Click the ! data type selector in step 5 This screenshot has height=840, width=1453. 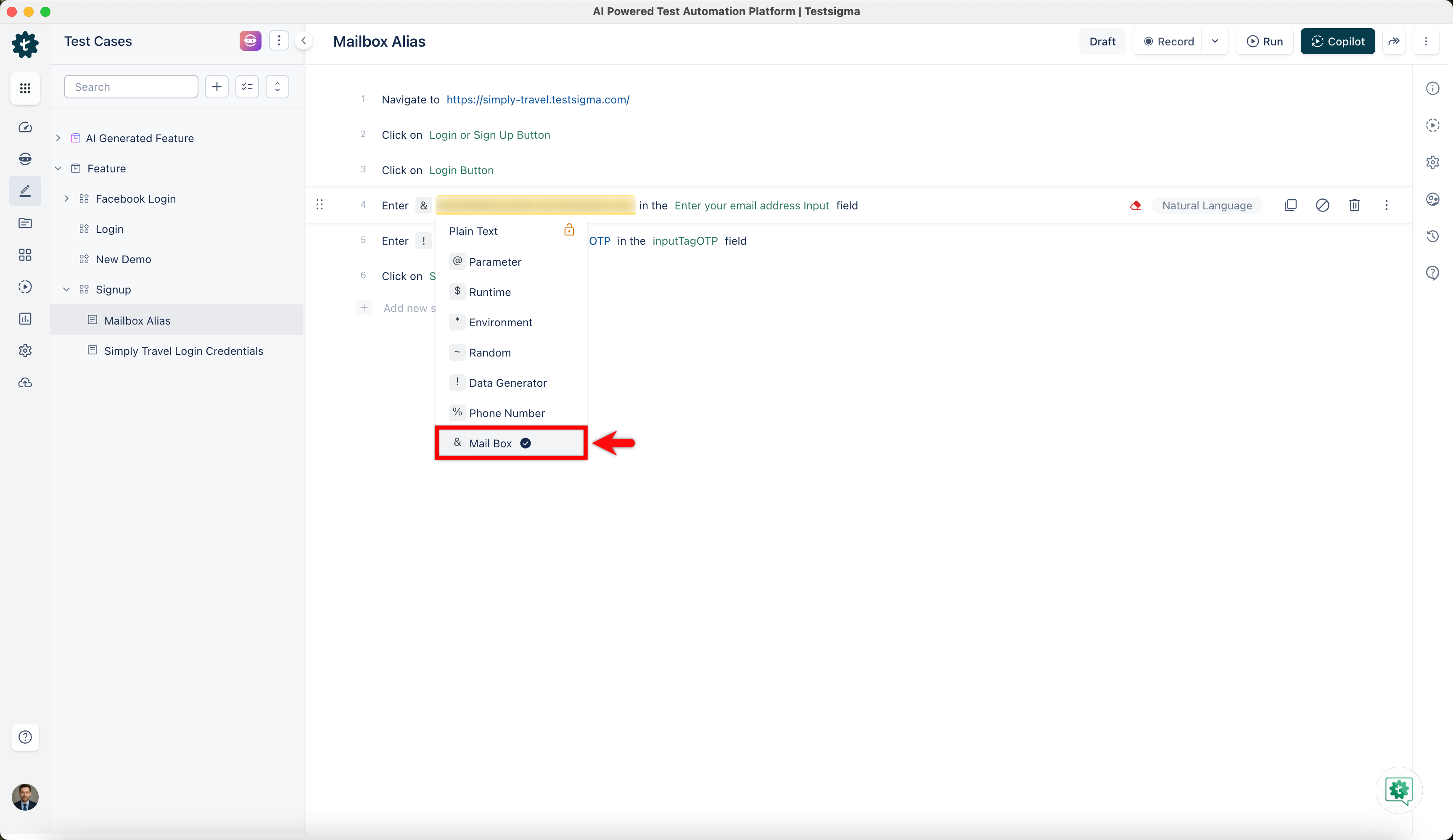tap(423, 240)
